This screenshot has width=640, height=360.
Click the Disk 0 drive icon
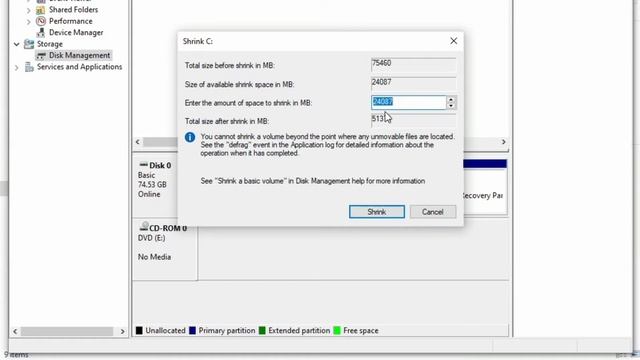click(x=143, y=164)
